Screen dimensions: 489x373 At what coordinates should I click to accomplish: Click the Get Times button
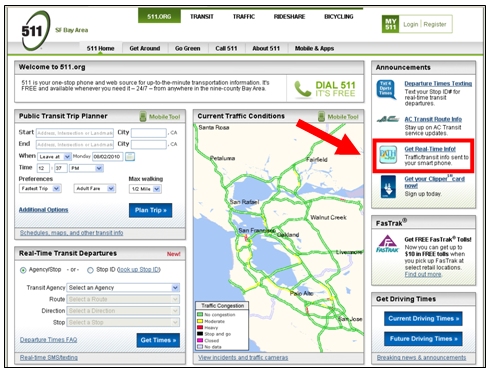[x=158, y=340]
